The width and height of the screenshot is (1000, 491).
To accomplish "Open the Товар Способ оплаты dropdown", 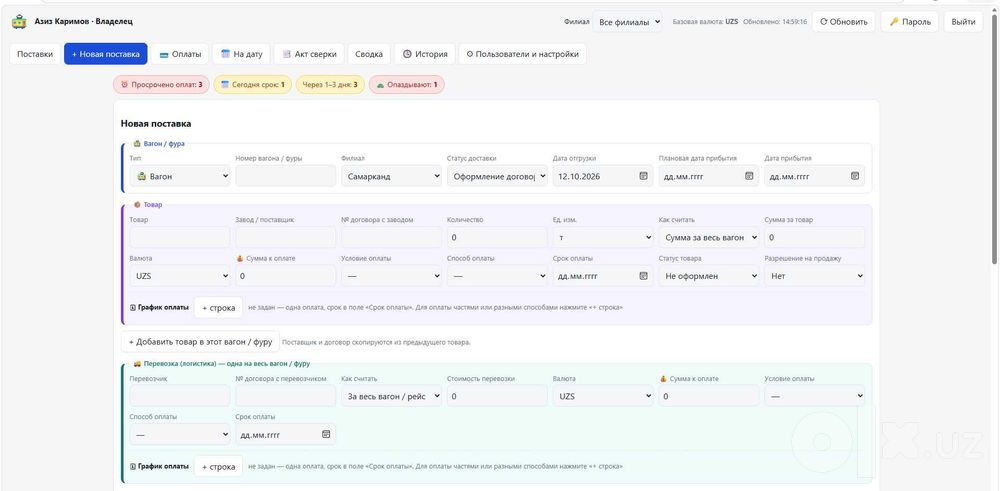I will 497,276.
